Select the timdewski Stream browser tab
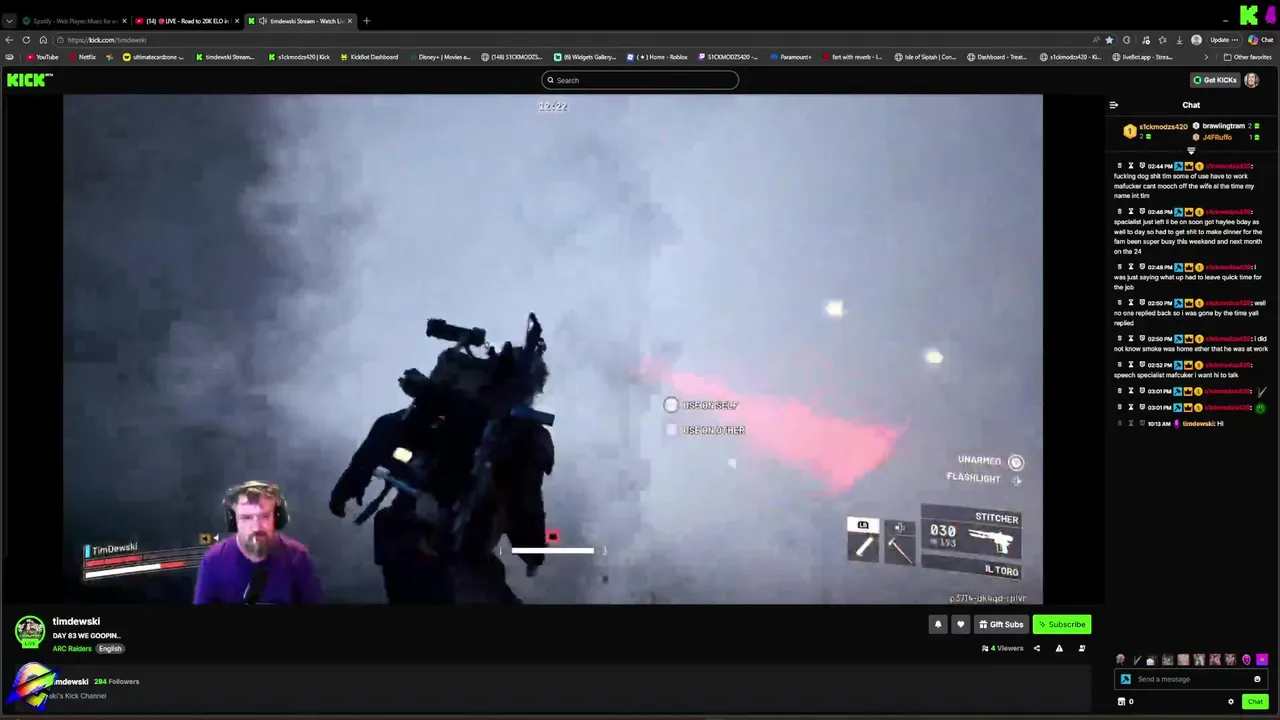The image size is (1280, 720). coord(300,21)
